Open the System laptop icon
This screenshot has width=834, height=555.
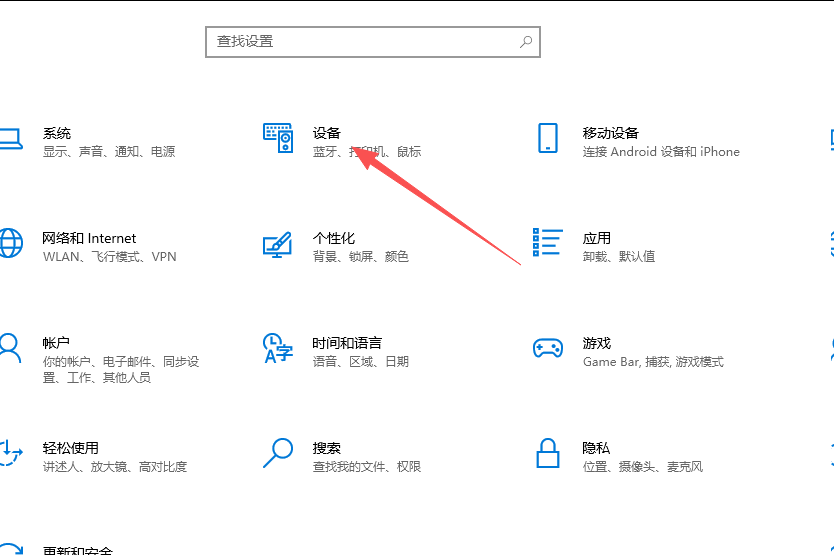tap(11, 139)
